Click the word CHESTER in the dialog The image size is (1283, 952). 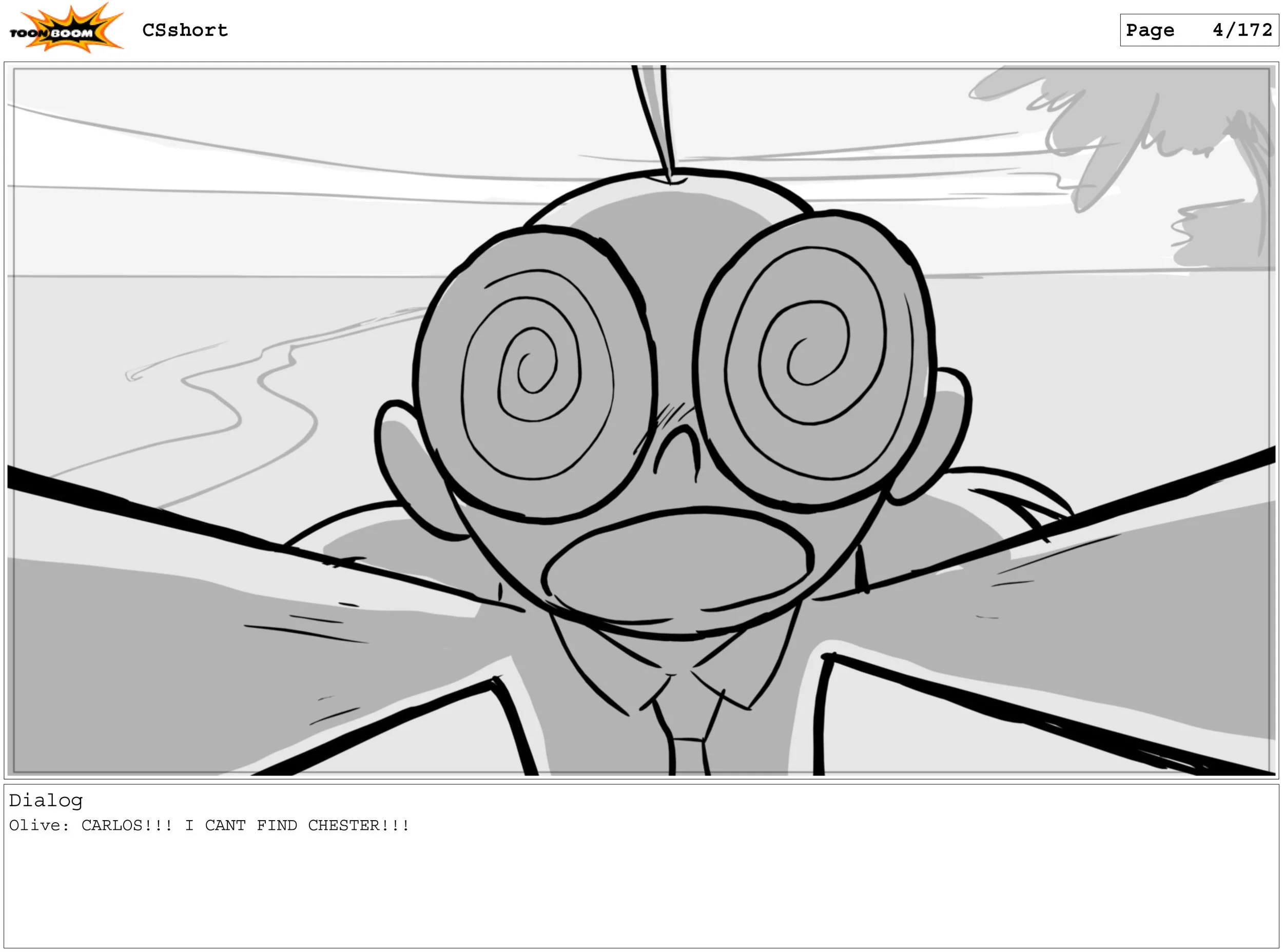point(343,826)
